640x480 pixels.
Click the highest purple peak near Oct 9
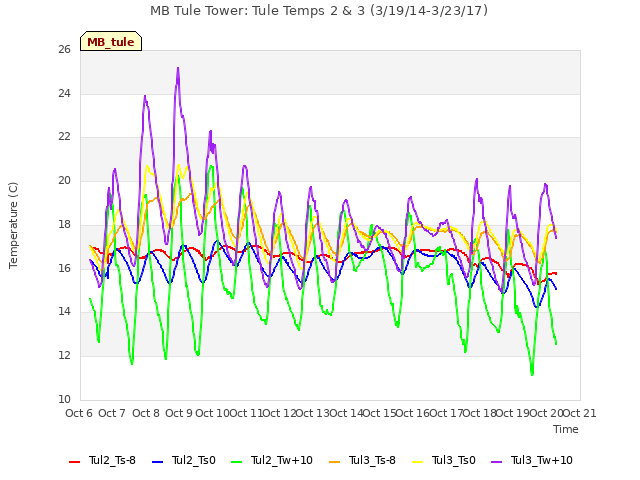coord(178,69)
